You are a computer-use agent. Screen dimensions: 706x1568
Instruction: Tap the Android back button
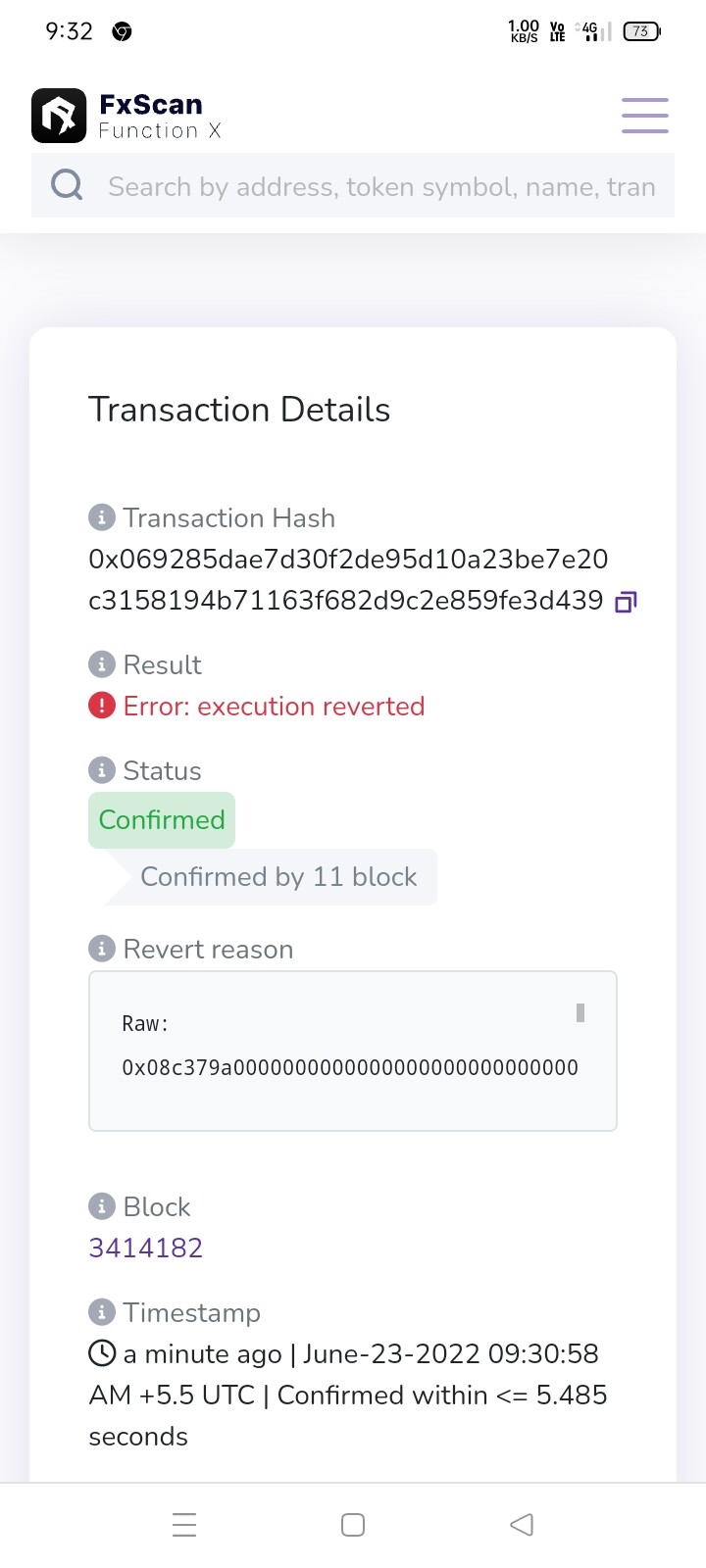tap(522, 1525)
